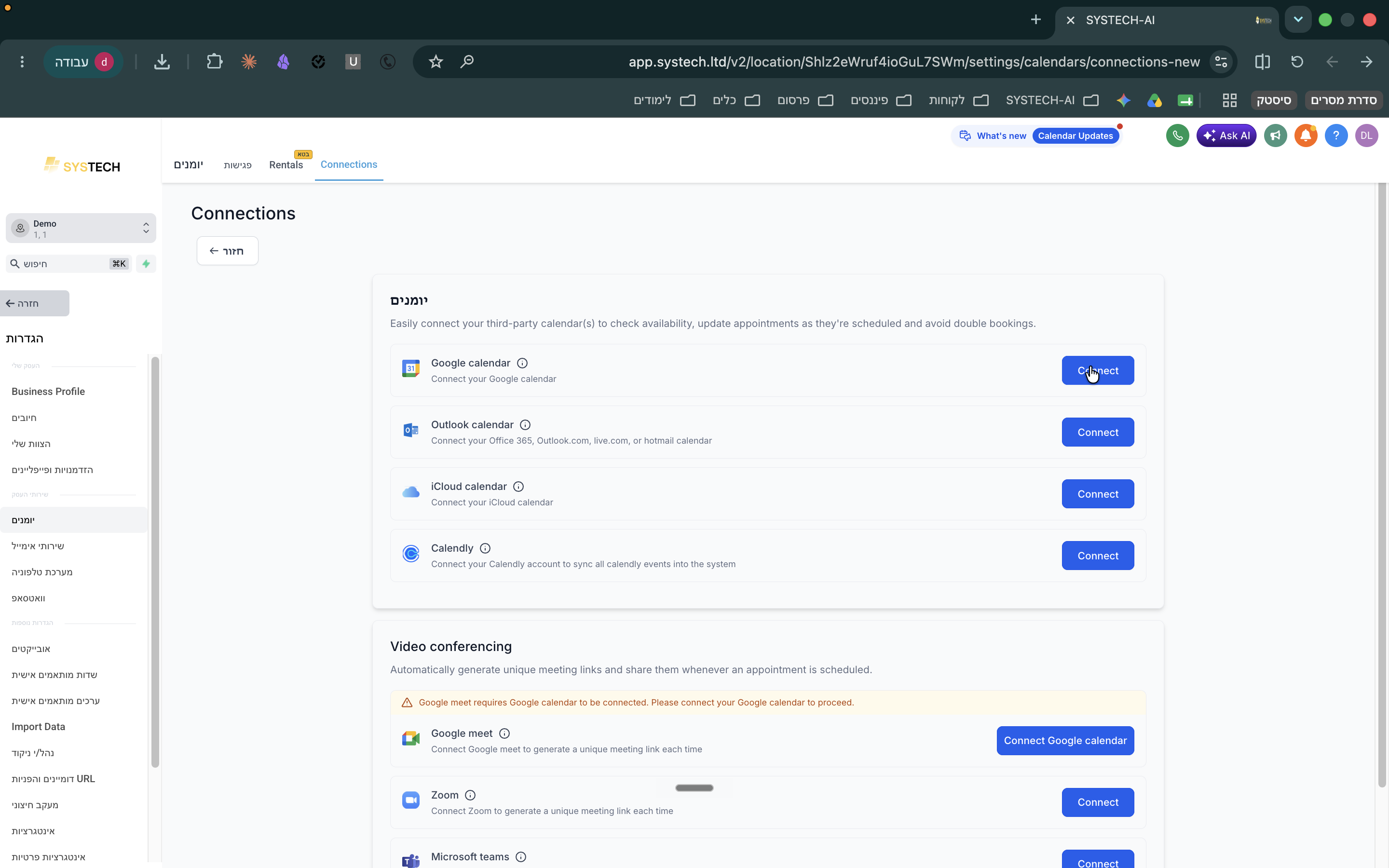Show info for iCloud calendar
Viewport: 1389px width, 868px height.
[x=518, y=486]
